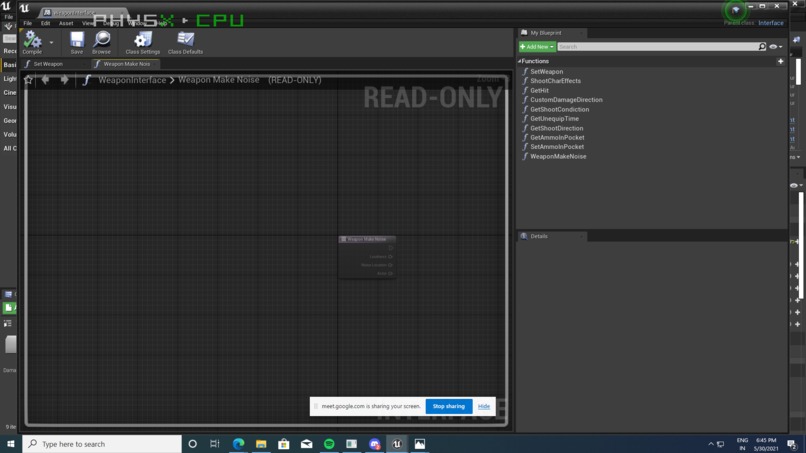Image resolution: width=806 pixels, height=453 pixels.
Task: Switch to Unreal Engine taskbar icon
Action: (x=397, y=444)
